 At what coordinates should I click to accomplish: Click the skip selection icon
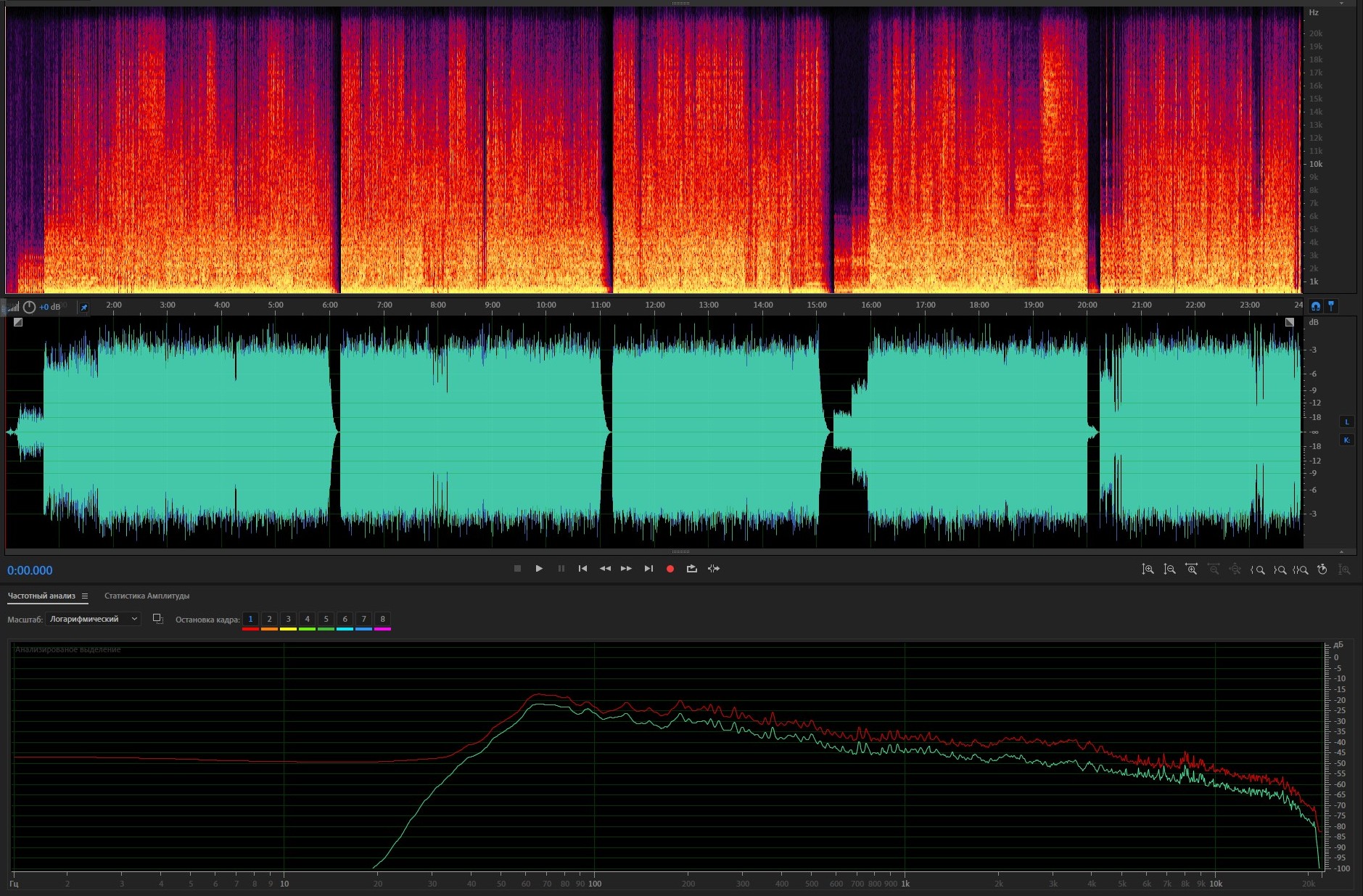click(714, 569)
